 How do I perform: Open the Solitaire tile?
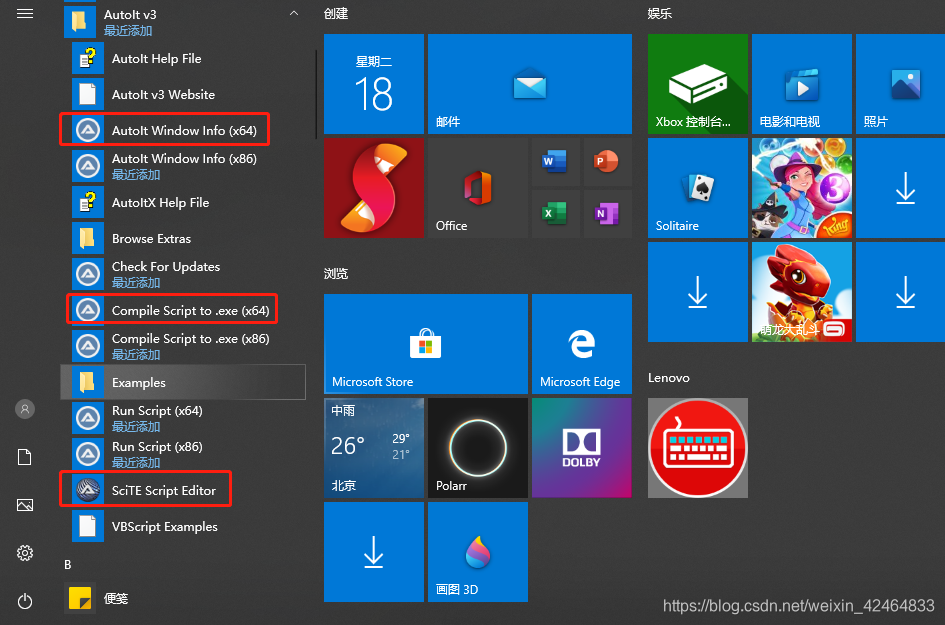pyautogui.click(x=698, y=188)
